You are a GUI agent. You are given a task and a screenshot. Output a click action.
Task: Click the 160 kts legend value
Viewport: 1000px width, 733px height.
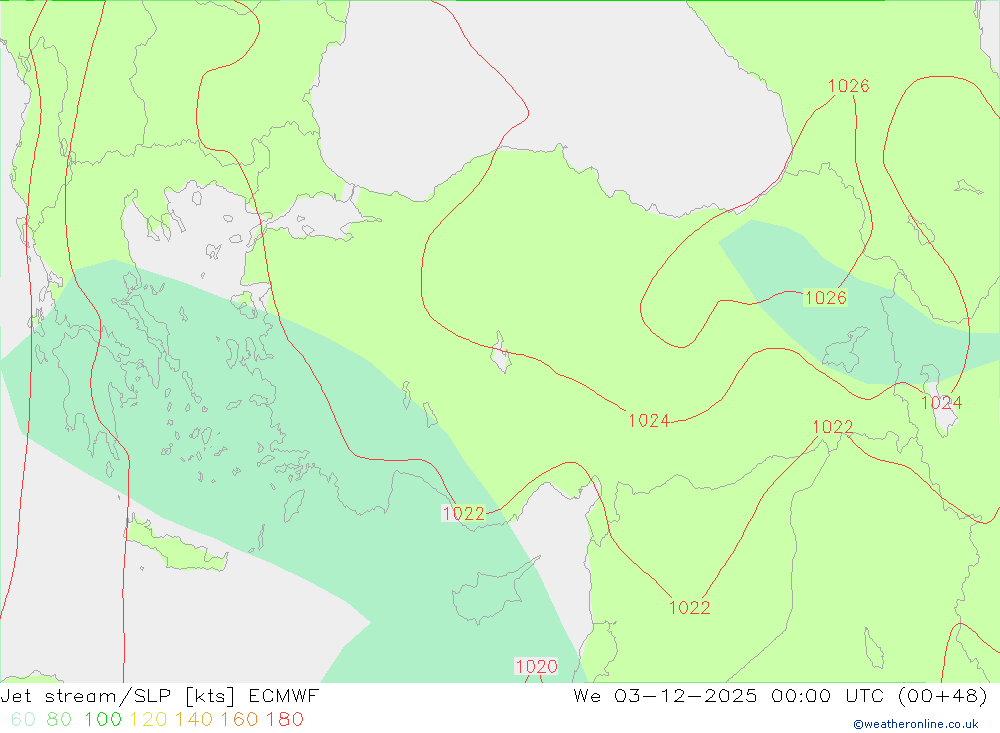point(239,719)
